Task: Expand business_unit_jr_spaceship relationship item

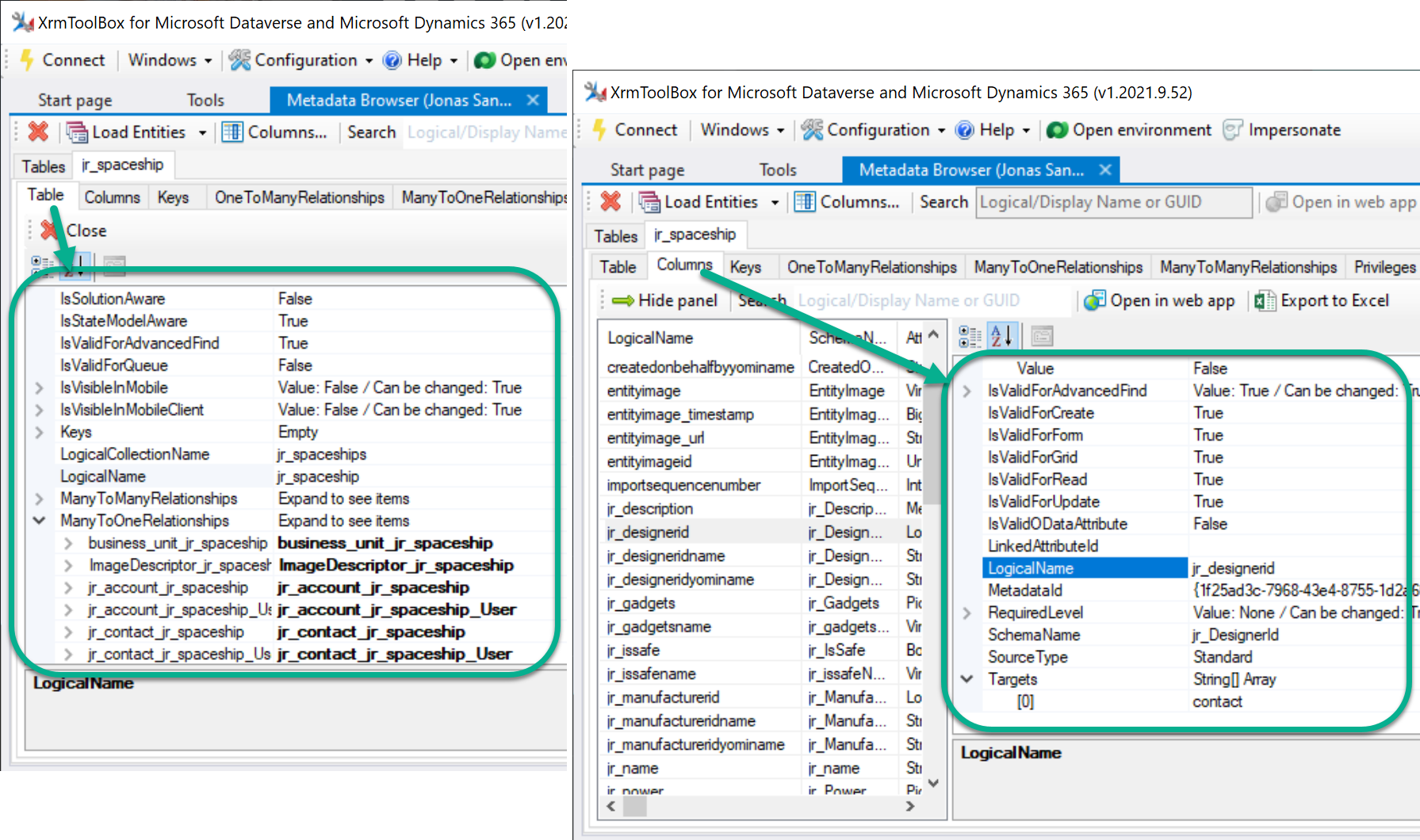Action: point(68,543)
